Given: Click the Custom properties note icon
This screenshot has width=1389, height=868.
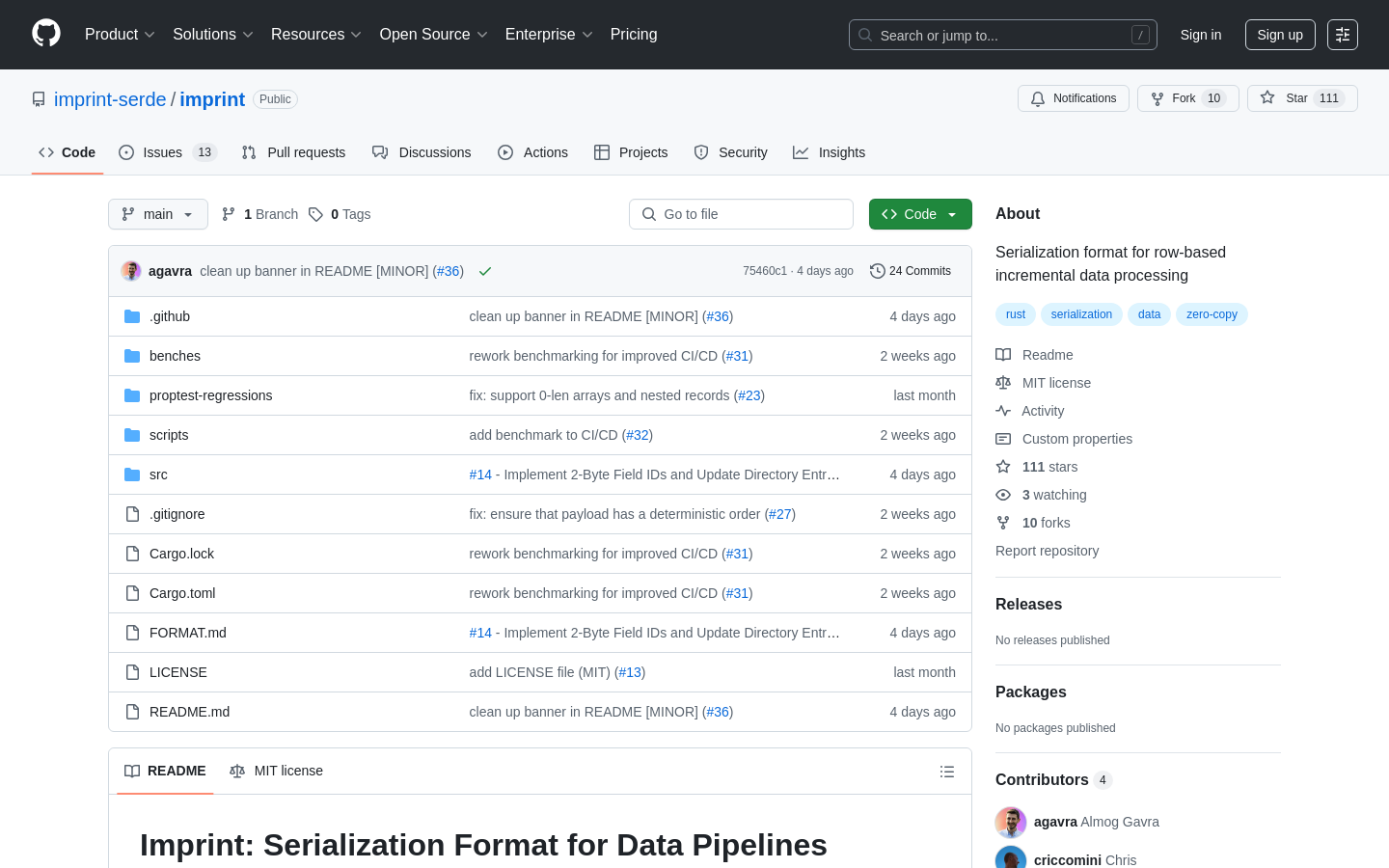Looking at the screenshot, I should click(x=1003, y=439).
